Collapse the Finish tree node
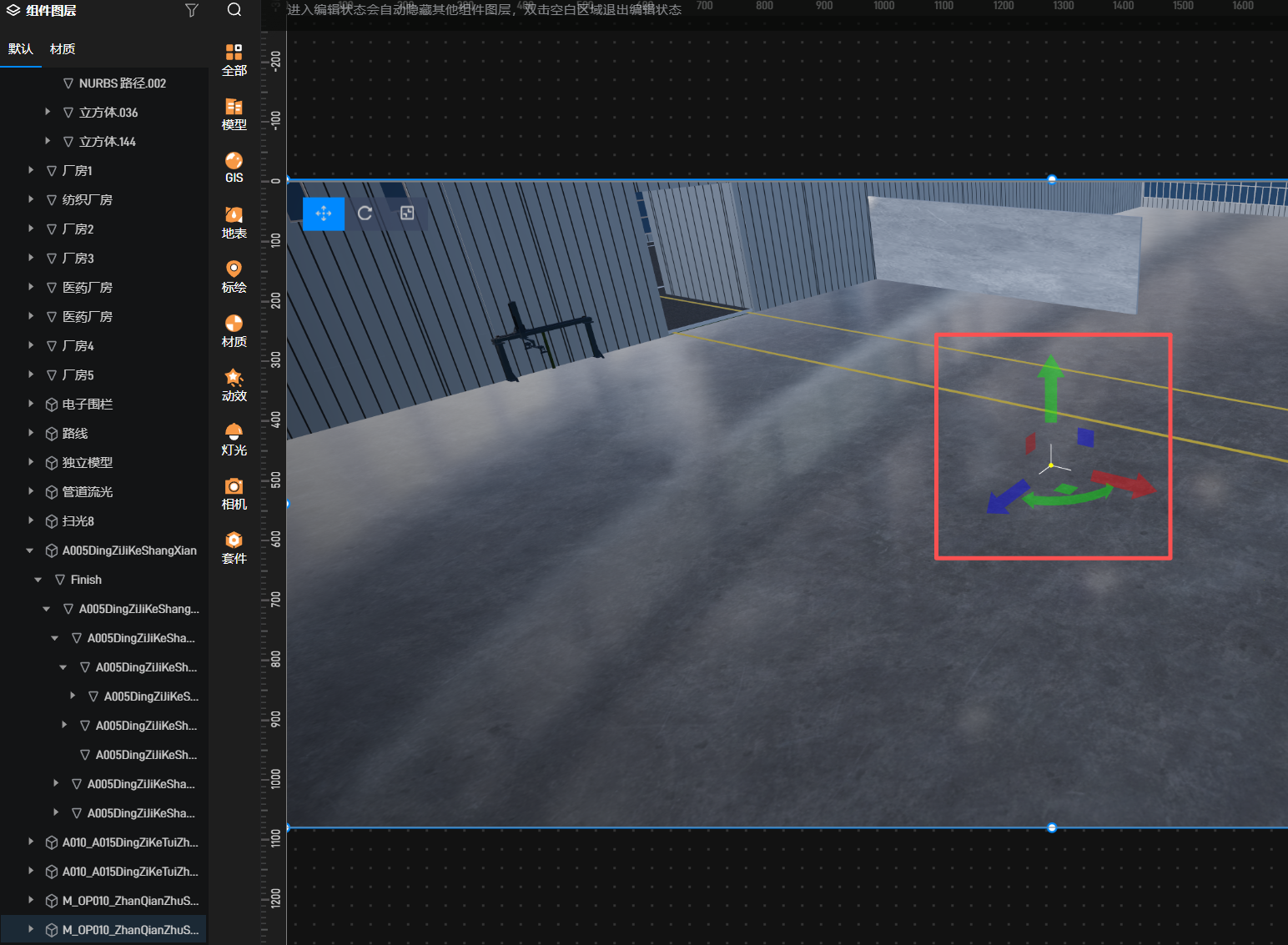1288x945 pixels. click(x=38, y=580)
